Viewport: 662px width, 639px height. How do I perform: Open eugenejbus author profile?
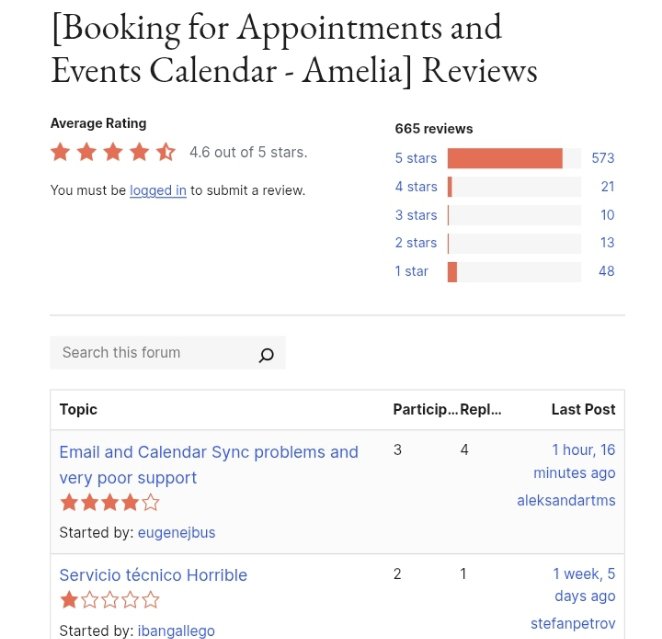(x=176, y=533)
